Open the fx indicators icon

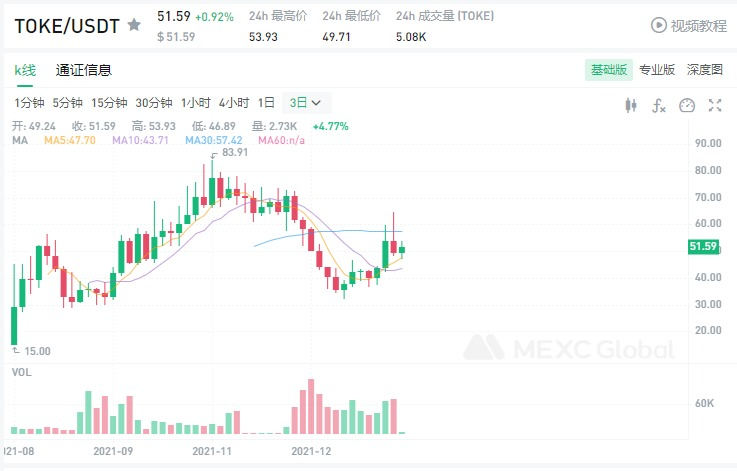click(x=659, y=105)
